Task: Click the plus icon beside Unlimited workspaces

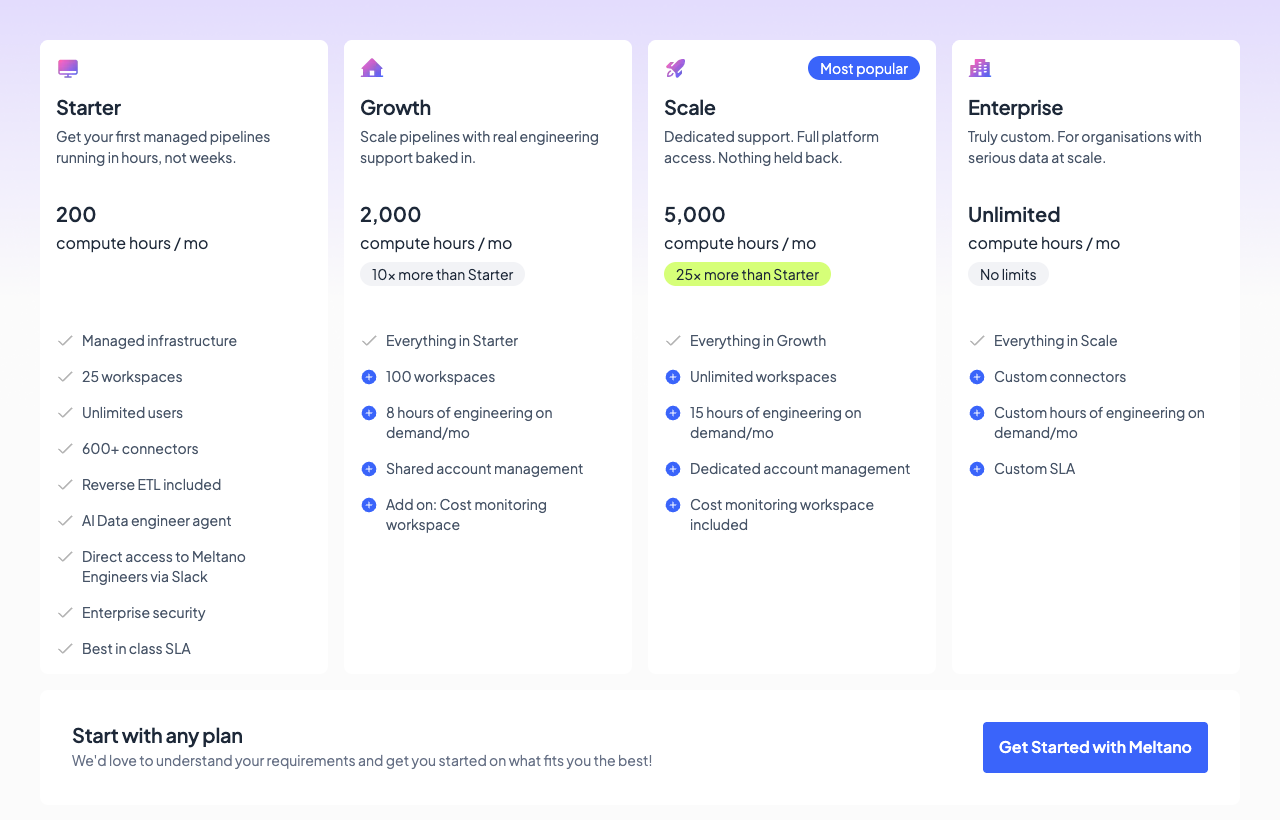Action: [673, 377]
